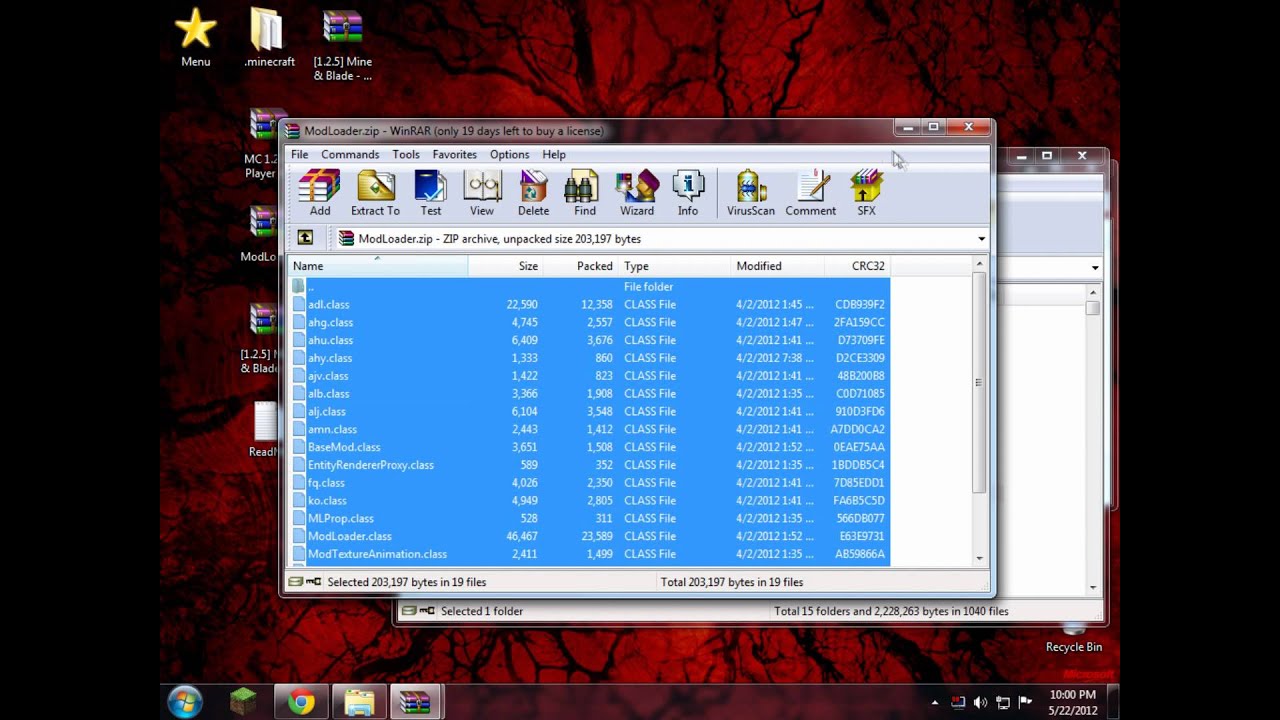The height and width of the screenshot is (720, 1280).
Task: Select alj.class in the file list
Action: tap(589, 412)
